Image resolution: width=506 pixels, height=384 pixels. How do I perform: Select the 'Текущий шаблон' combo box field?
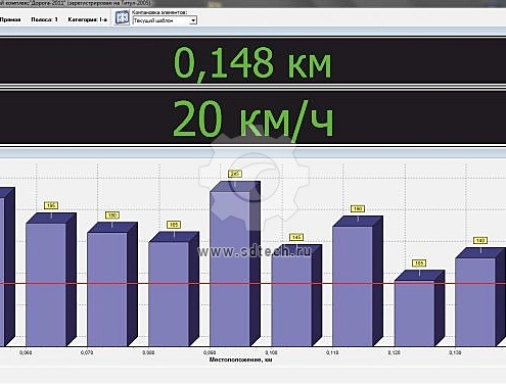[165, 21]
